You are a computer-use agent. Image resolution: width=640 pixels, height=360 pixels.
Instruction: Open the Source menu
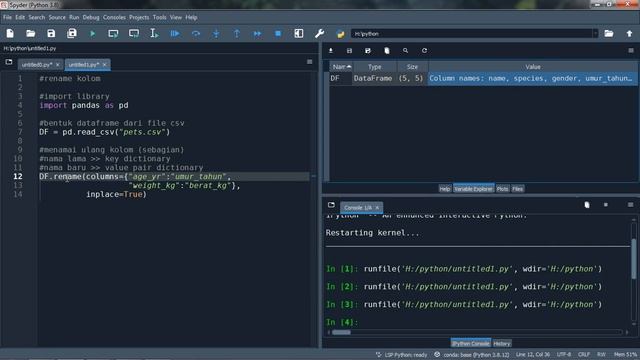57,17
